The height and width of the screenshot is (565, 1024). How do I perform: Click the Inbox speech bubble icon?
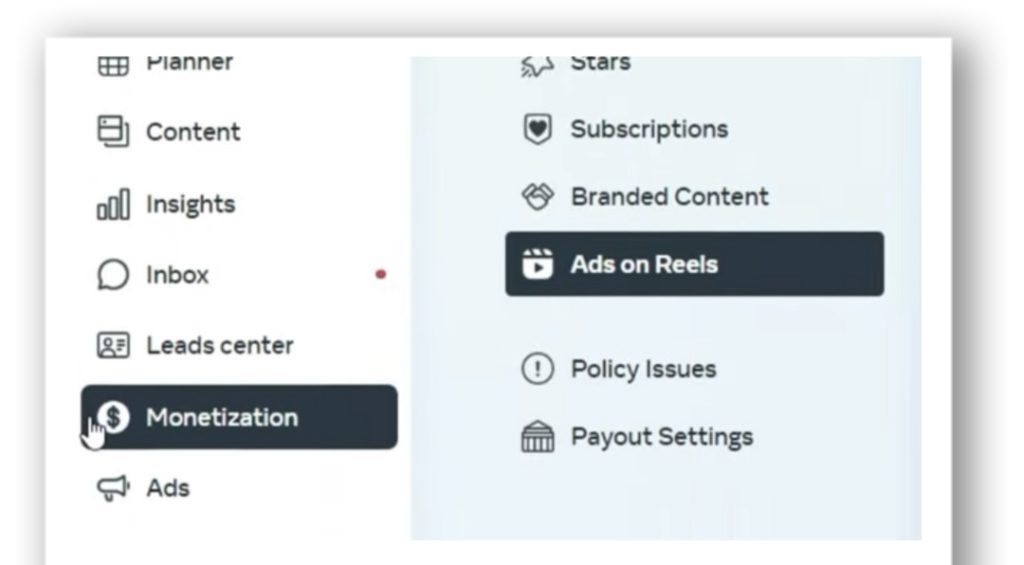point(112,276)
